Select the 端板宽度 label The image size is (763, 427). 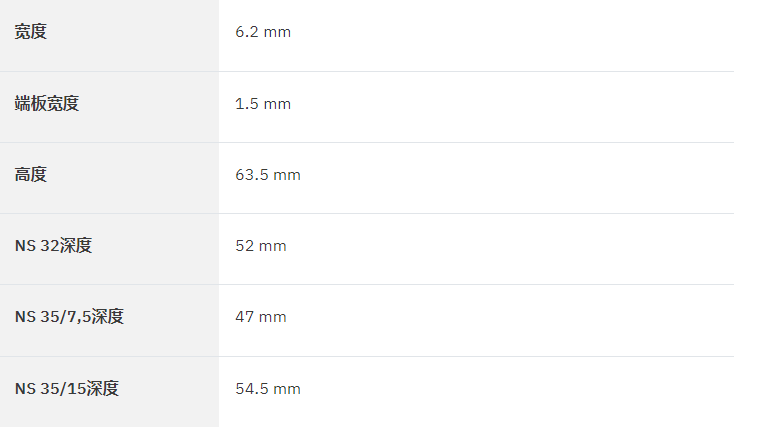pos(47,104)
